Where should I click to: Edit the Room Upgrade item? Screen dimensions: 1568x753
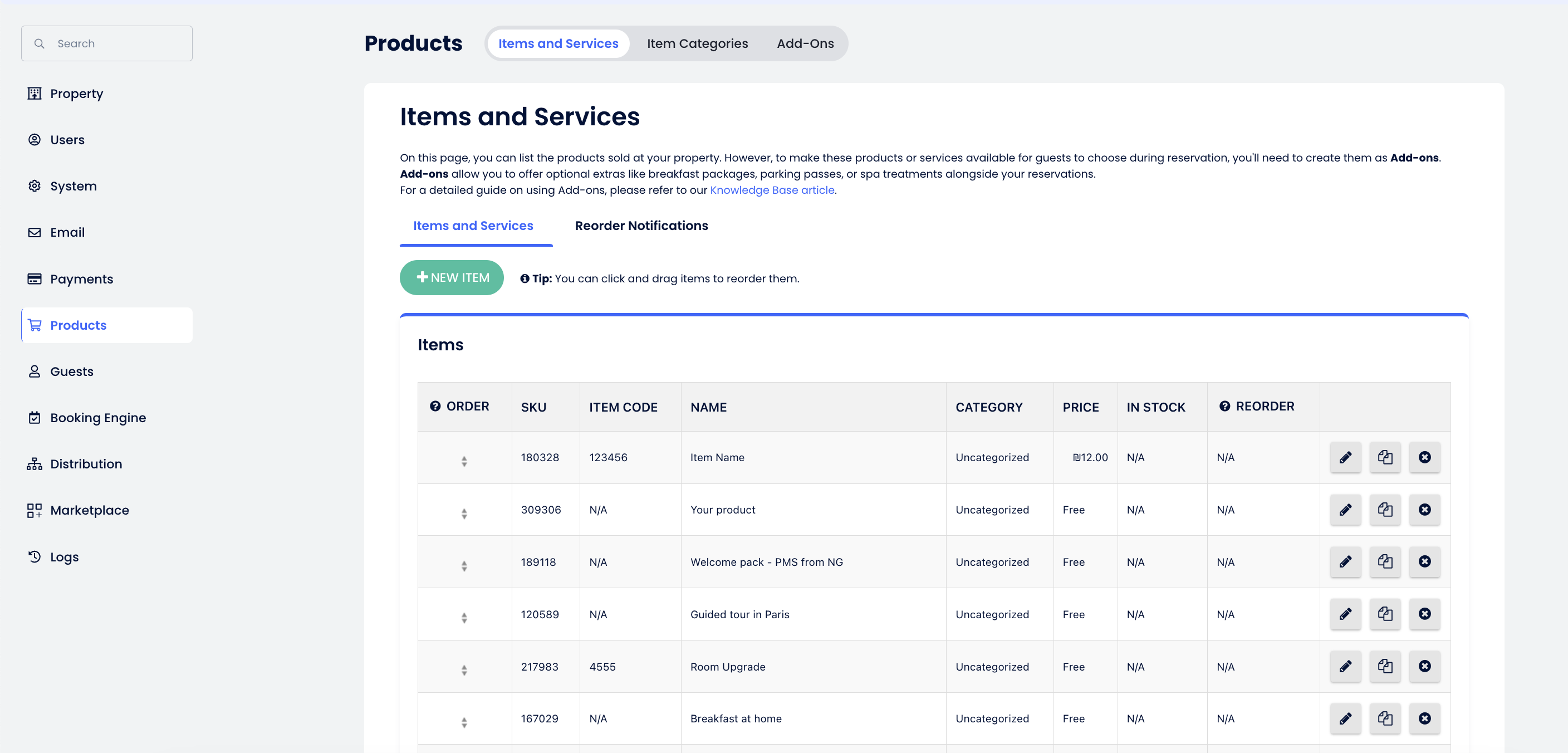pyautogui.click(x=1345, y=666)
